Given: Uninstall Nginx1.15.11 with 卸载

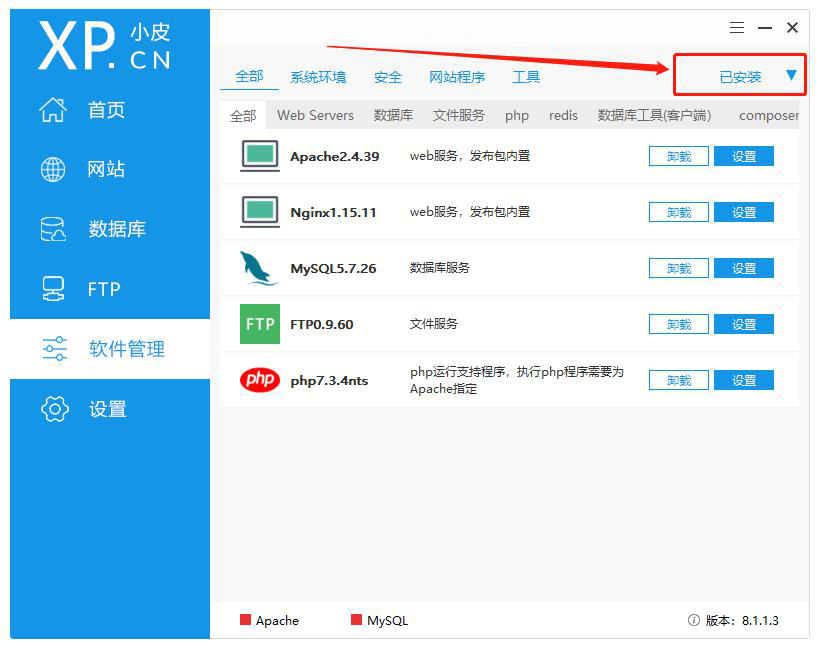Looking at the screenshot, I should 679,212.
